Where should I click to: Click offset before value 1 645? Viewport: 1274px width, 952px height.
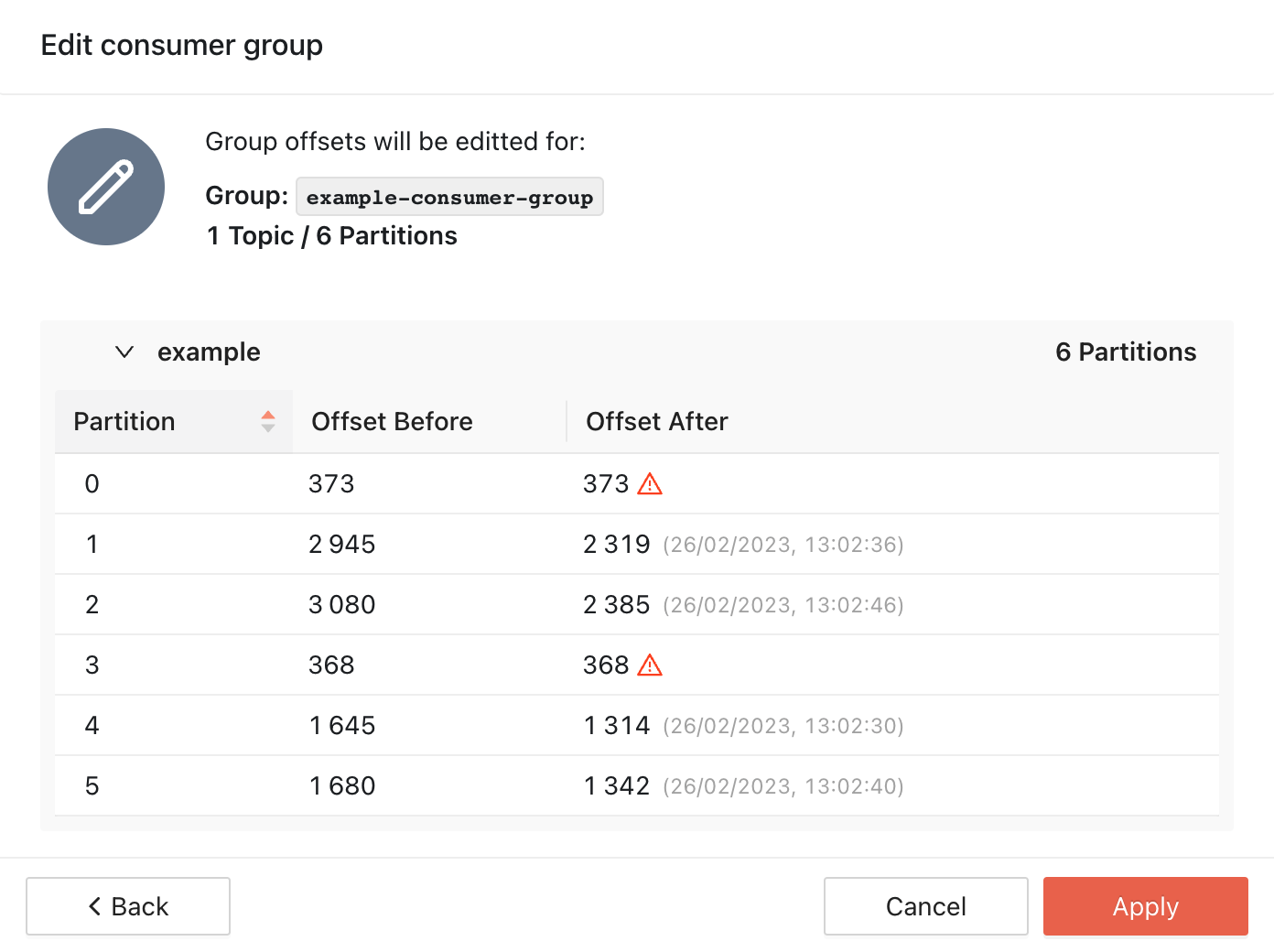coord(342,725)
